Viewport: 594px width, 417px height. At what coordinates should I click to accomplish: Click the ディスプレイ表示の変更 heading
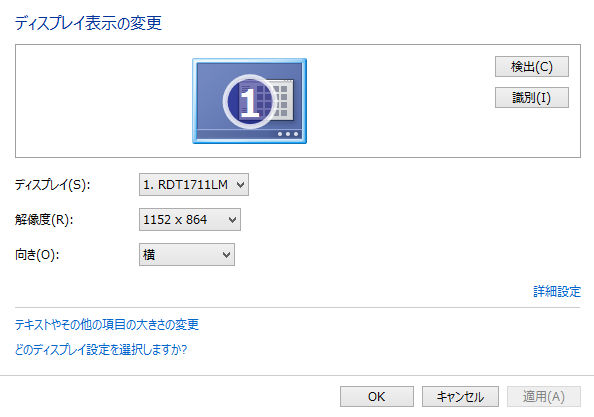88,23
